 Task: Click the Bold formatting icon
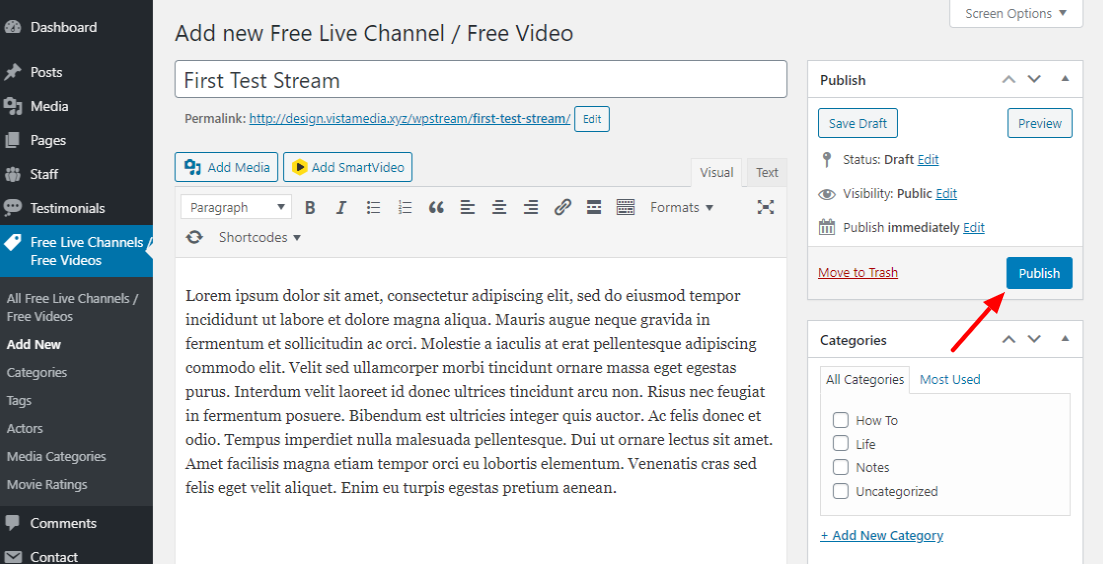pos(310,208)
